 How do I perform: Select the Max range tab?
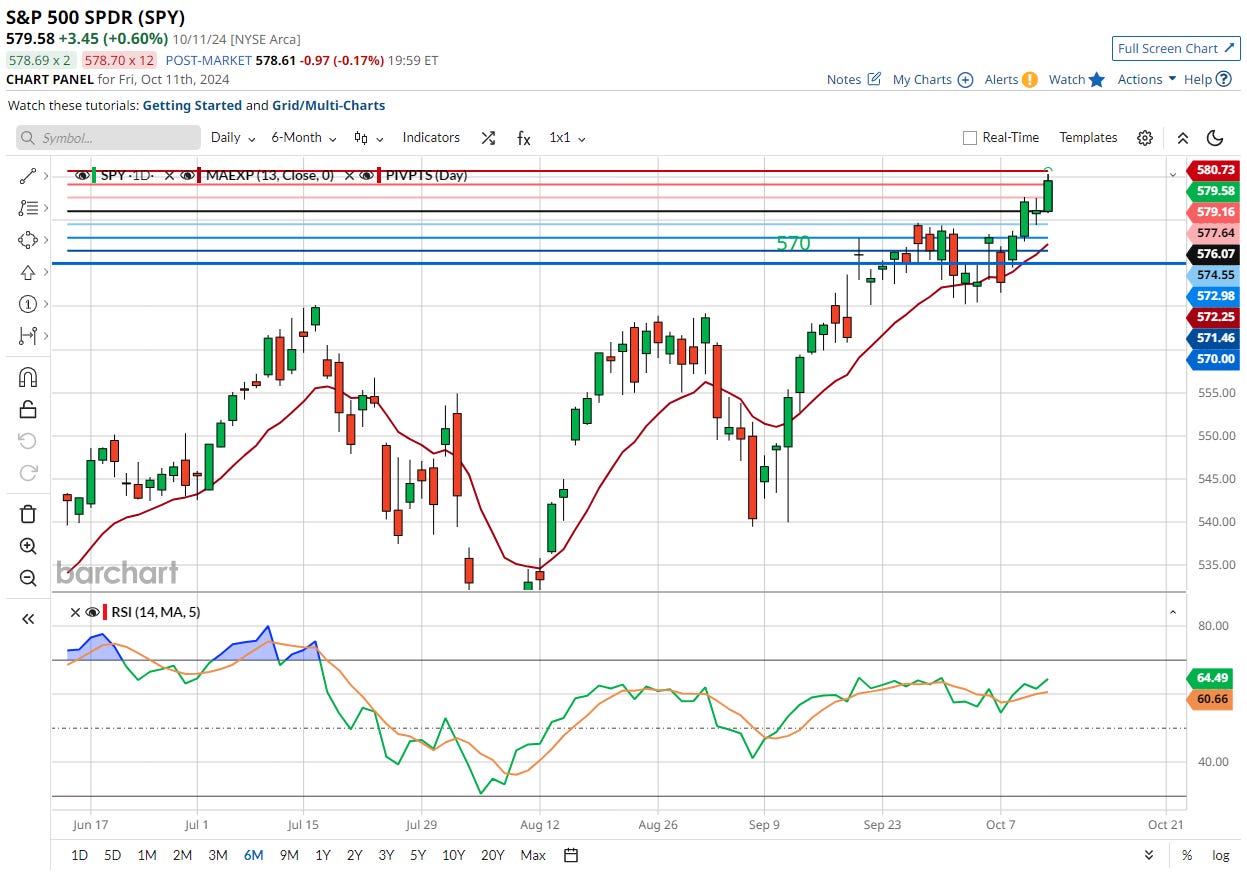(x=533, y=855)
